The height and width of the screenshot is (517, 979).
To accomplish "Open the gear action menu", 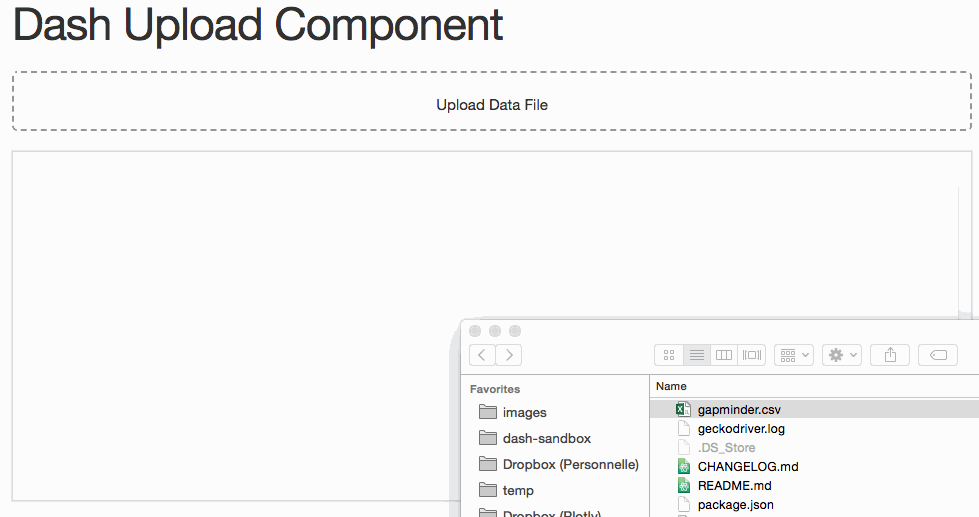I will click(842, 355).
